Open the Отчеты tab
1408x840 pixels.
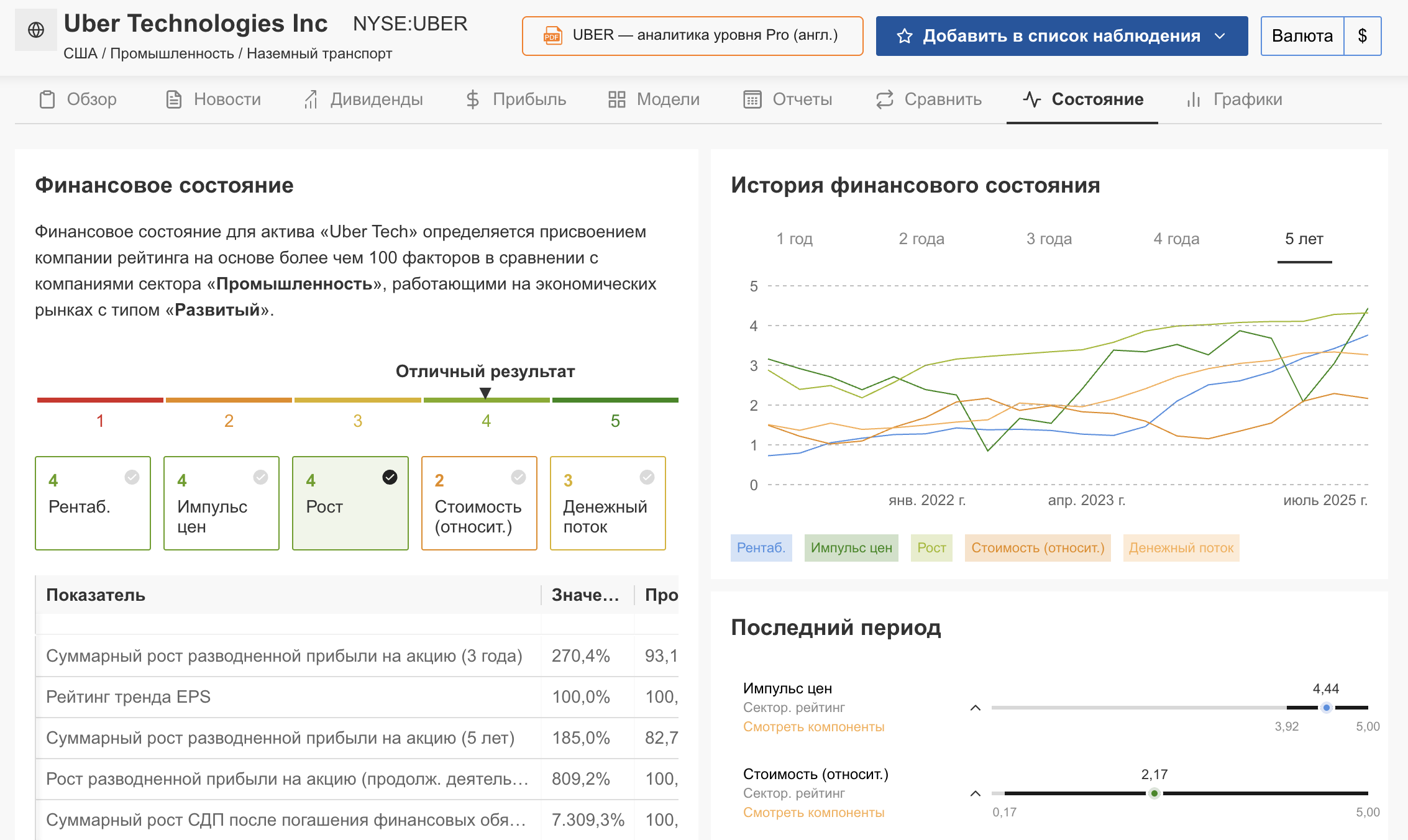click(788, 99)
